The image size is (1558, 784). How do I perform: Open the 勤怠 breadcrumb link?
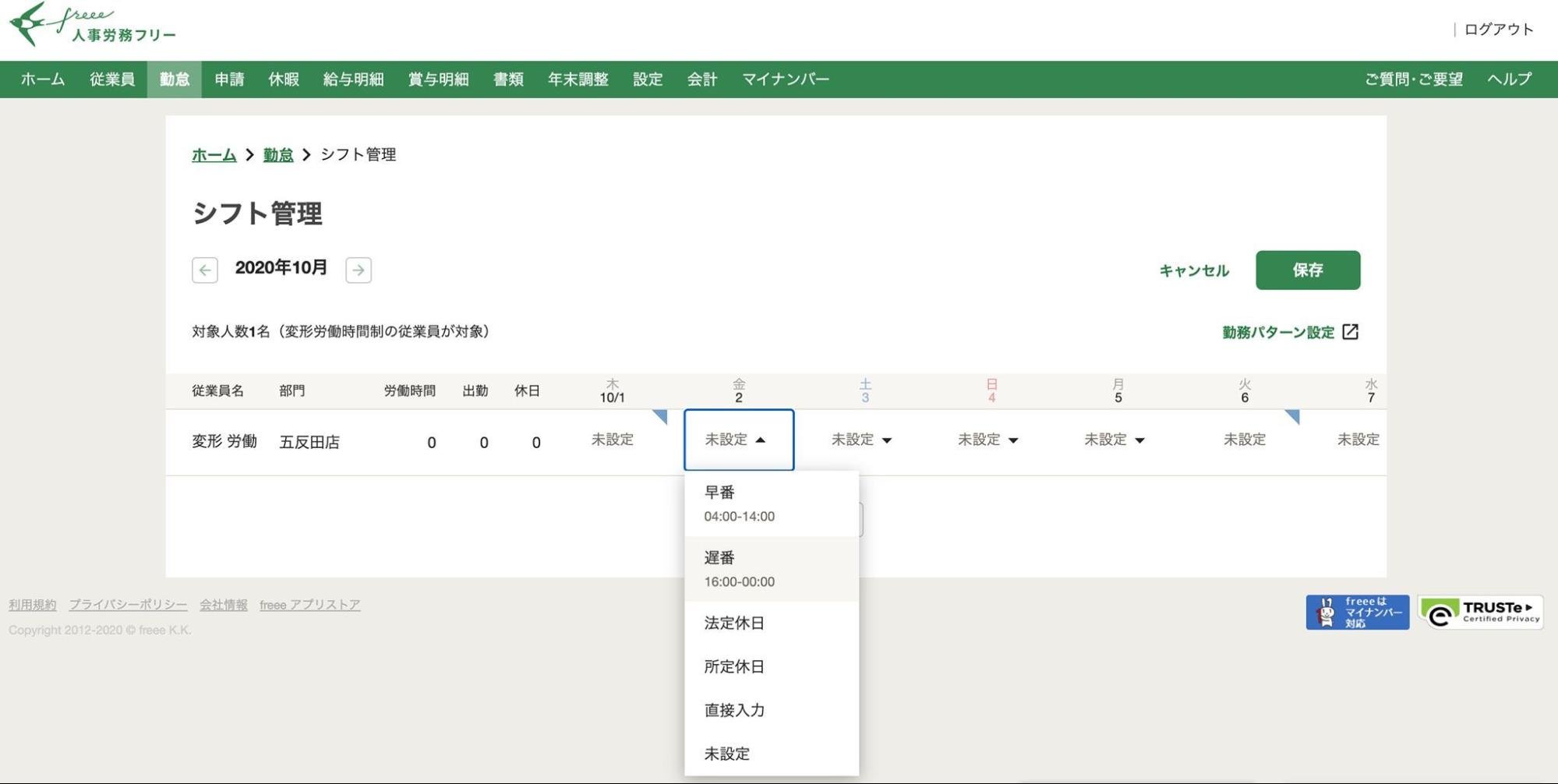(x=277, y=154)
